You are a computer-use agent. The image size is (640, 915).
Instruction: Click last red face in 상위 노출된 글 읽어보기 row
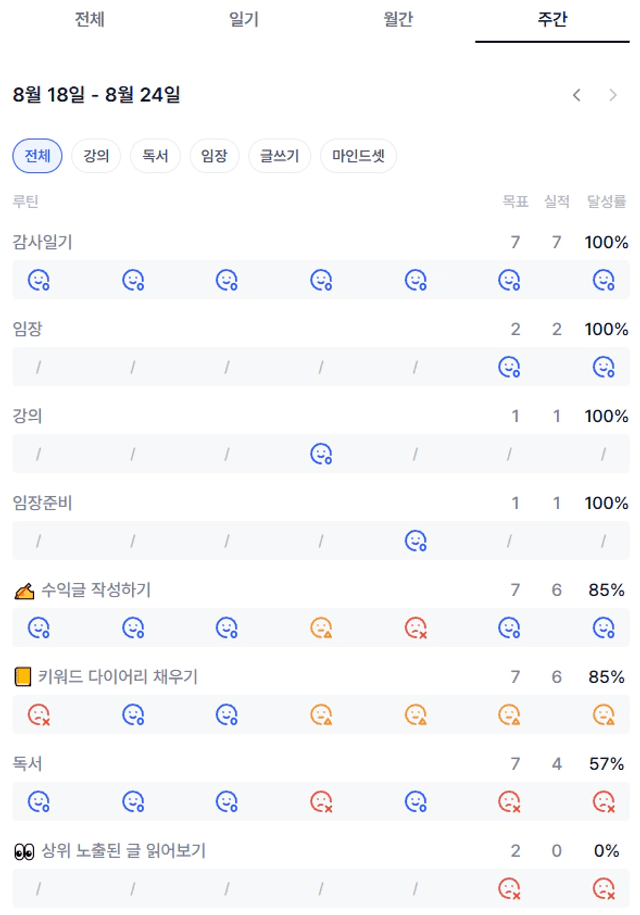(604, 889)
